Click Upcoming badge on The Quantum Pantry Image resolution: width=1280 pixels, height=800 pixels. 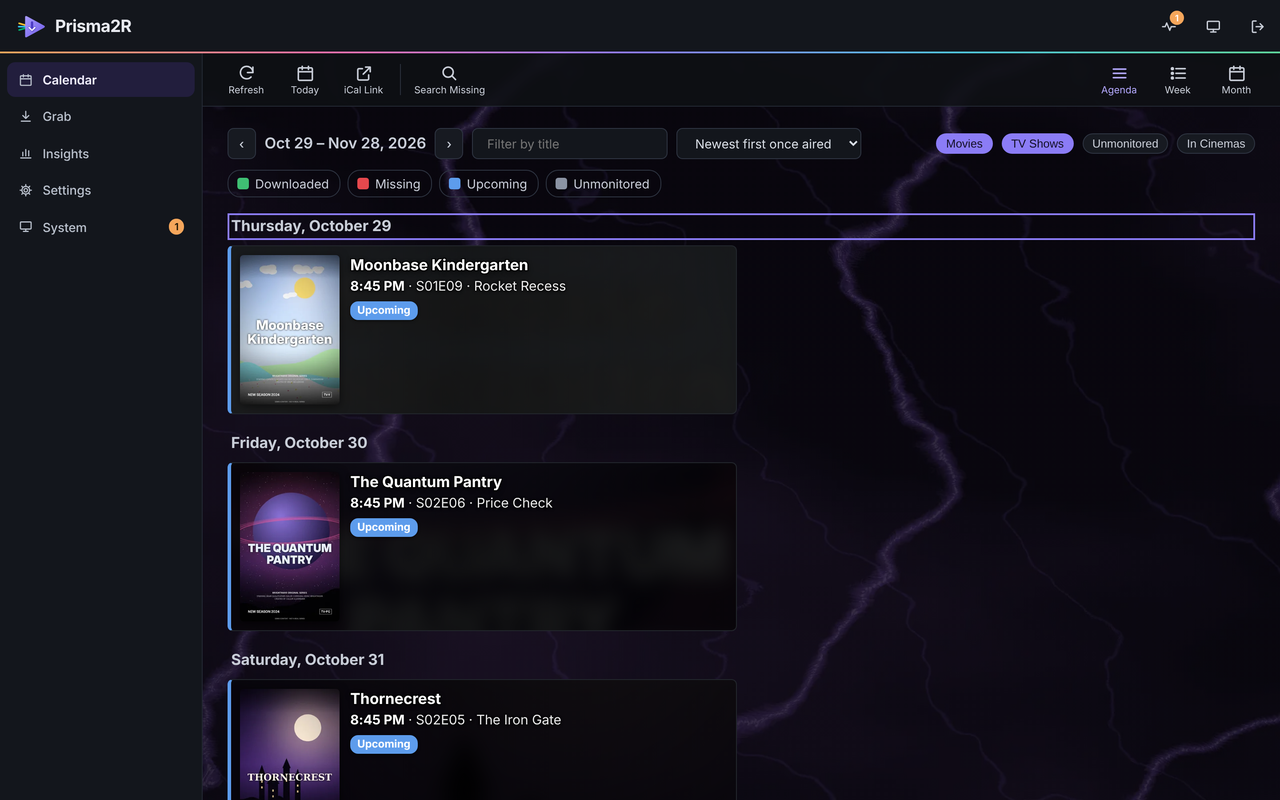(x=384, y=528)
